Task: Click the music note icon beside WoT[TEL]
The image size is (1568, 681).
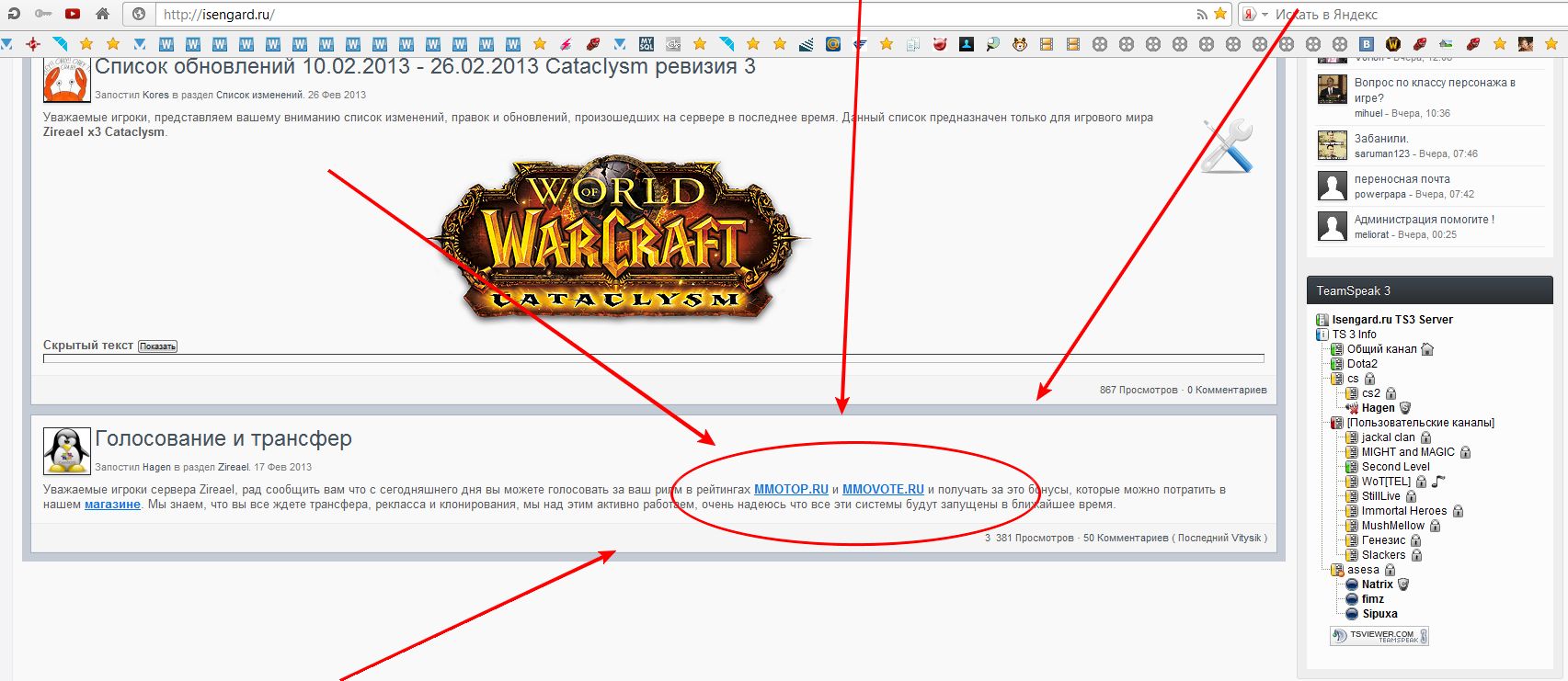Action: point(1438,481)
